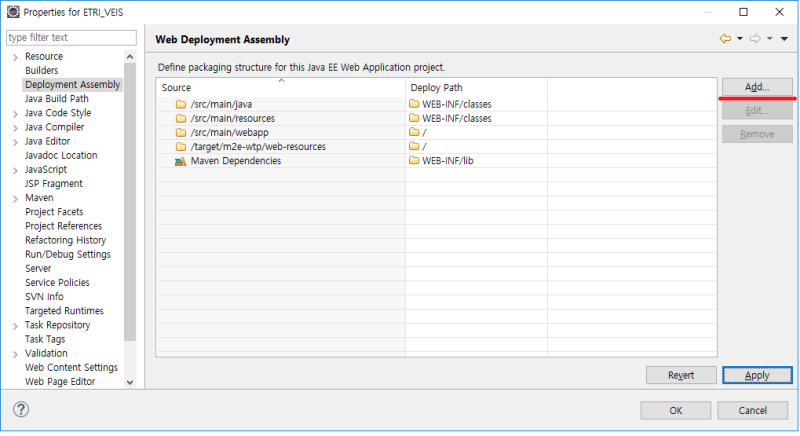The image size is (800, 436).
Task: Click the /src/main/webapp folder icon
Action: [181, 133]
